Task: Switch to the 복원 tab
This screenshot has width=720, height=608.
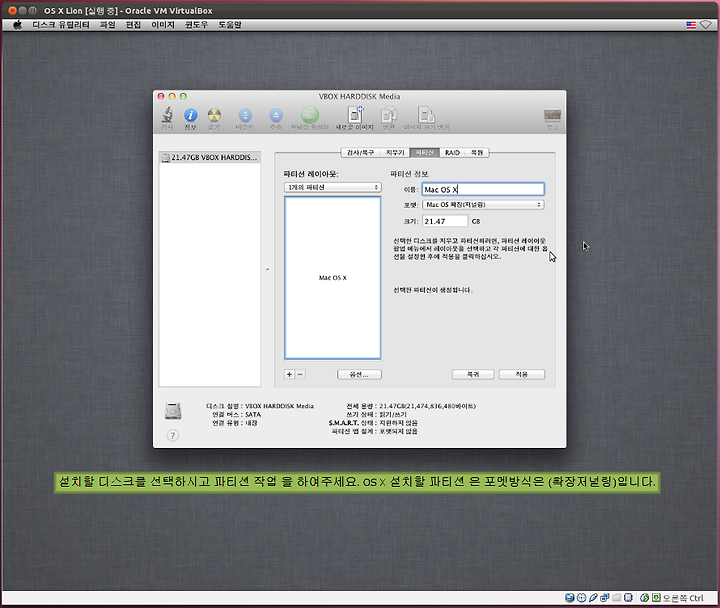Action: [x=477, y=152]
